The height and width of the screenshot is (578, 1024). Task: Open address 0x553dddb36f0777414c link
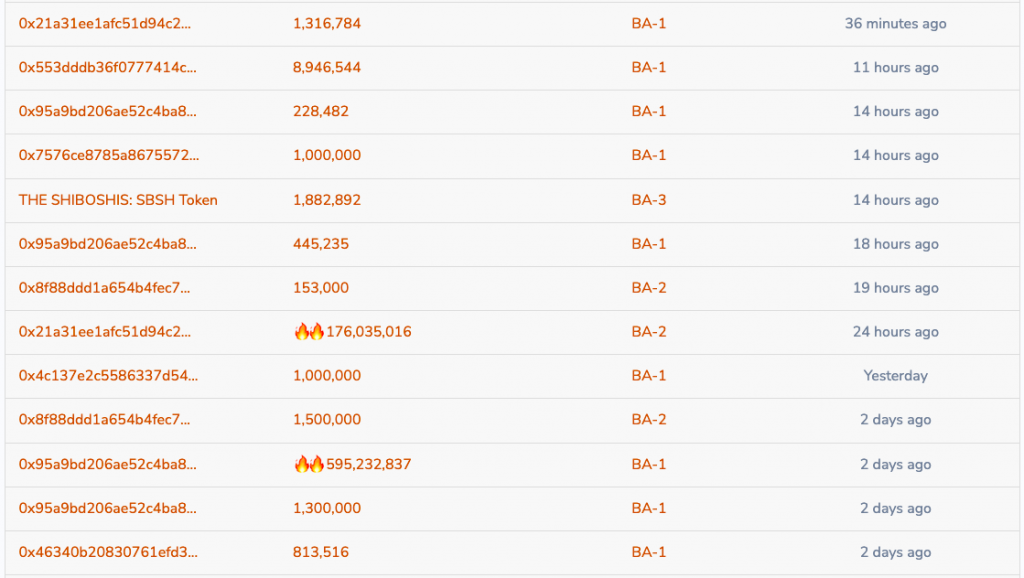click(107, 67)
